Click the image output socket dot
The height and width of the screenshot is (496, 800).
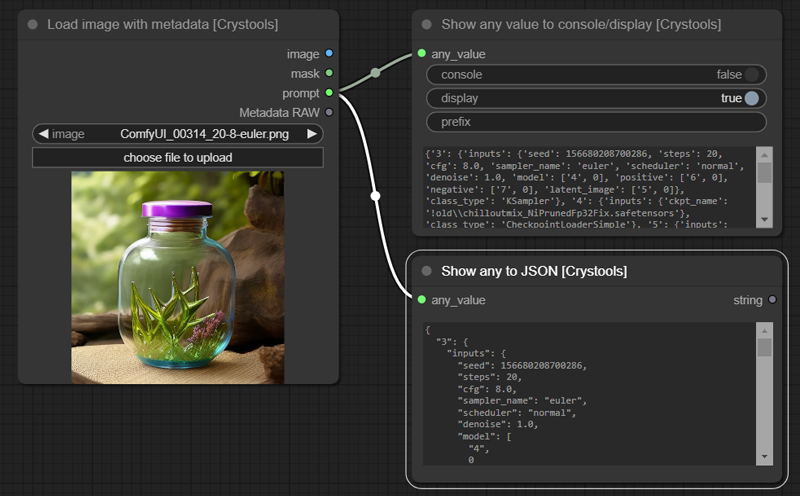[329, 54]
